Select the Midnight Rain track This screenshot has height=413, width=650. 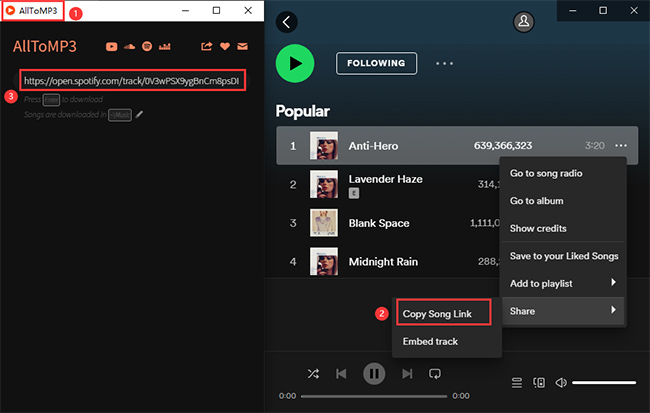[x=383, y=262]
